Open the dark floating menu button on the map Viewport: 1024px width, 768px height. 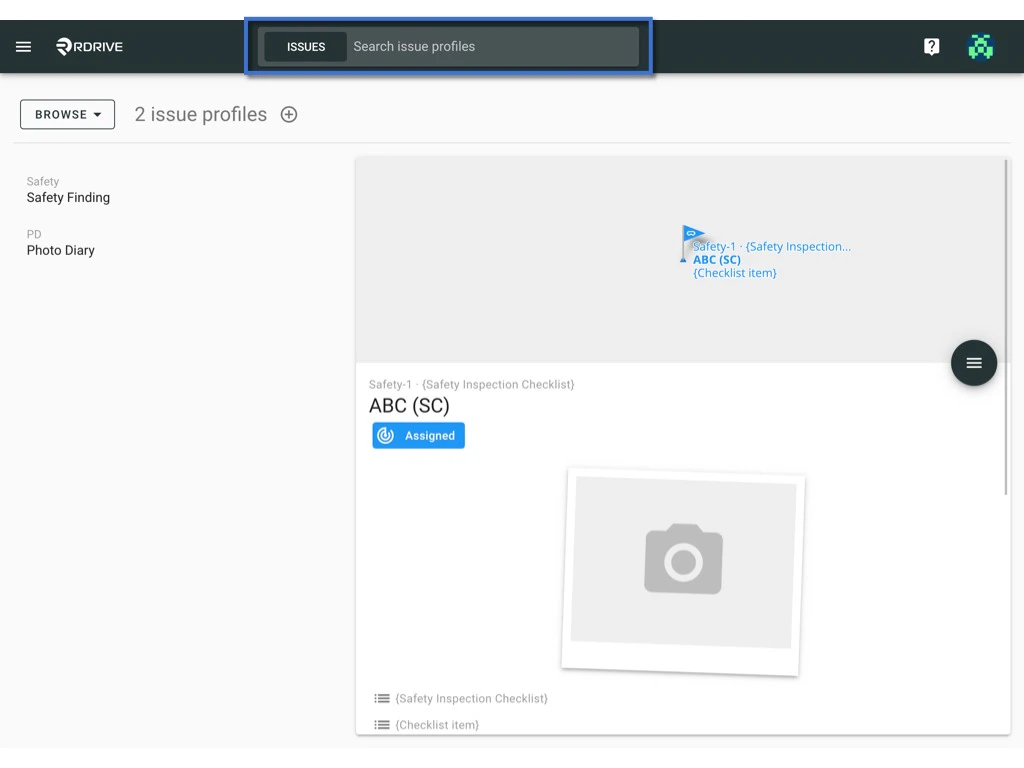tap(974, 363)
